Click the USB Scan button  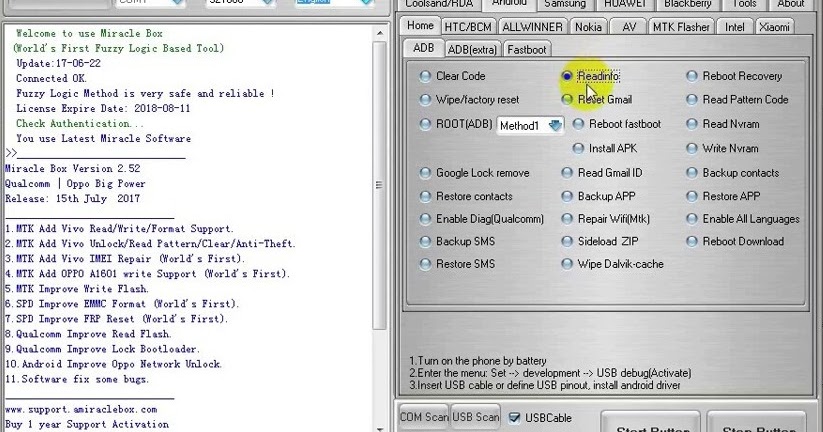click(x=476, y=417)
